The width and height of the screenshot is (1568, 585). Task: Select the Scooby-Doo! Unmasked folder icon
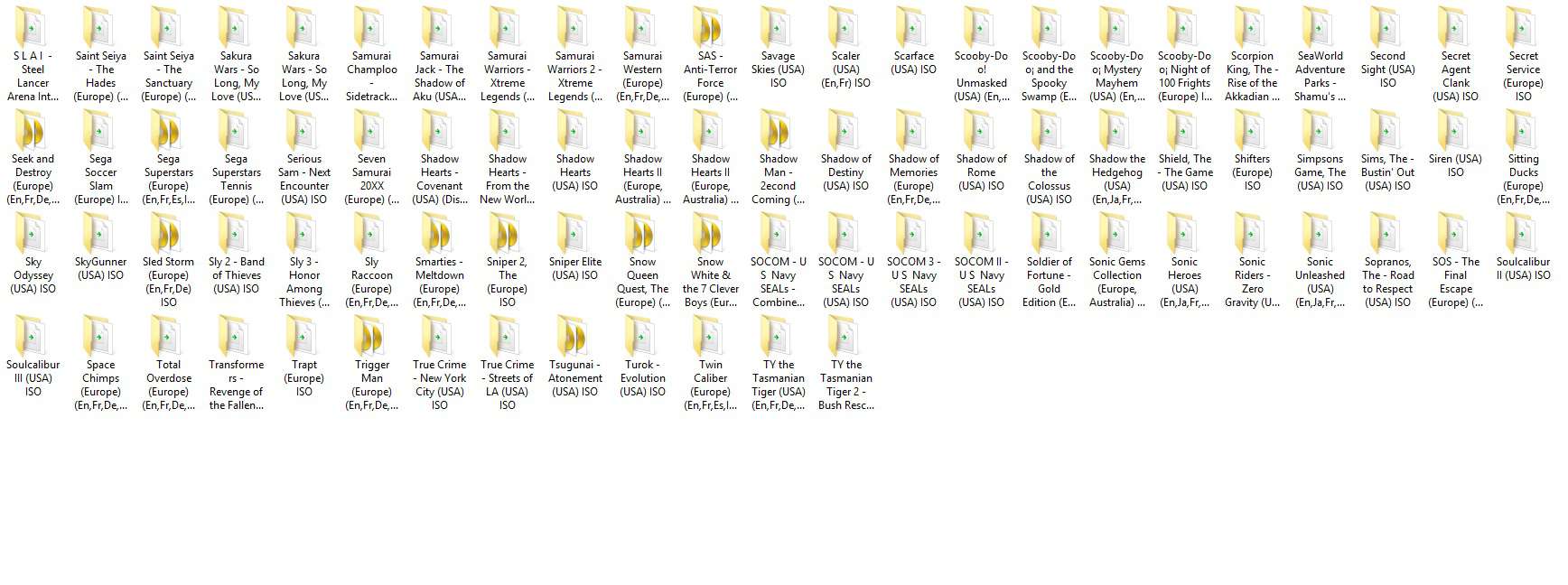(981, 26)
